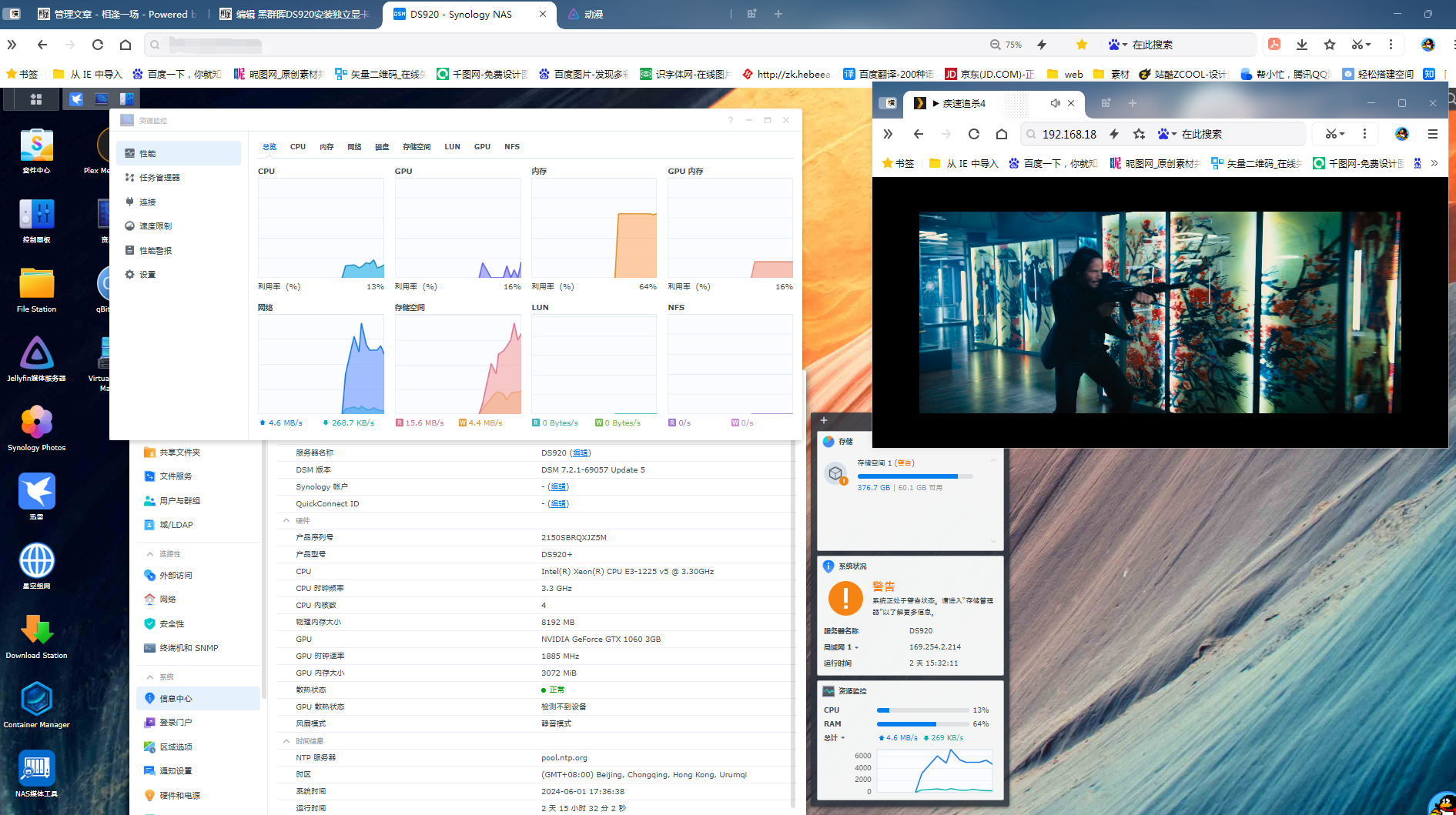Collapse the 时间信息 section
1456x815 pixels.
286,740
